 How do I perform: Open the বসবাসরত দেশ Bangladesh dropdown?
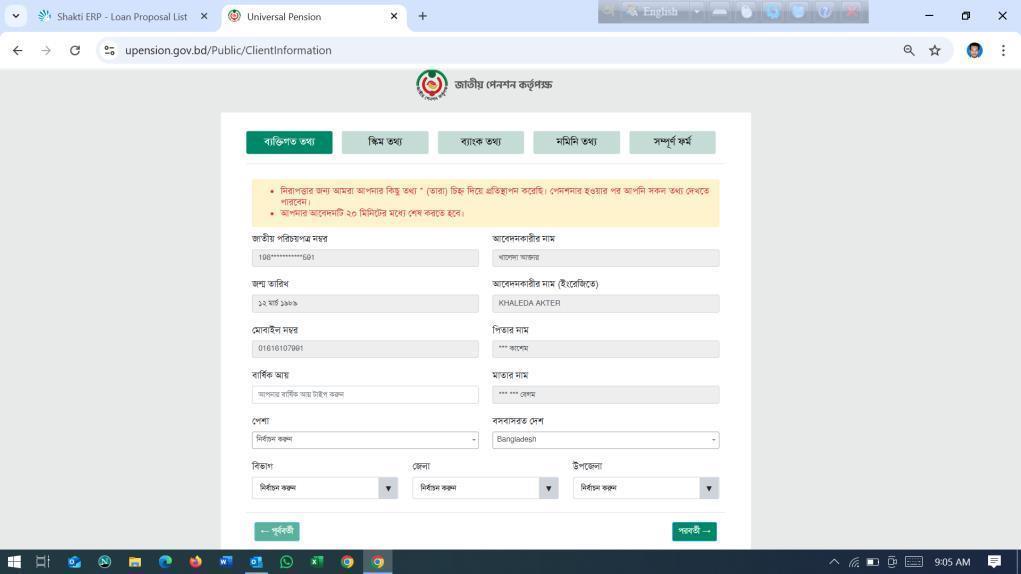tap(605, 440)
